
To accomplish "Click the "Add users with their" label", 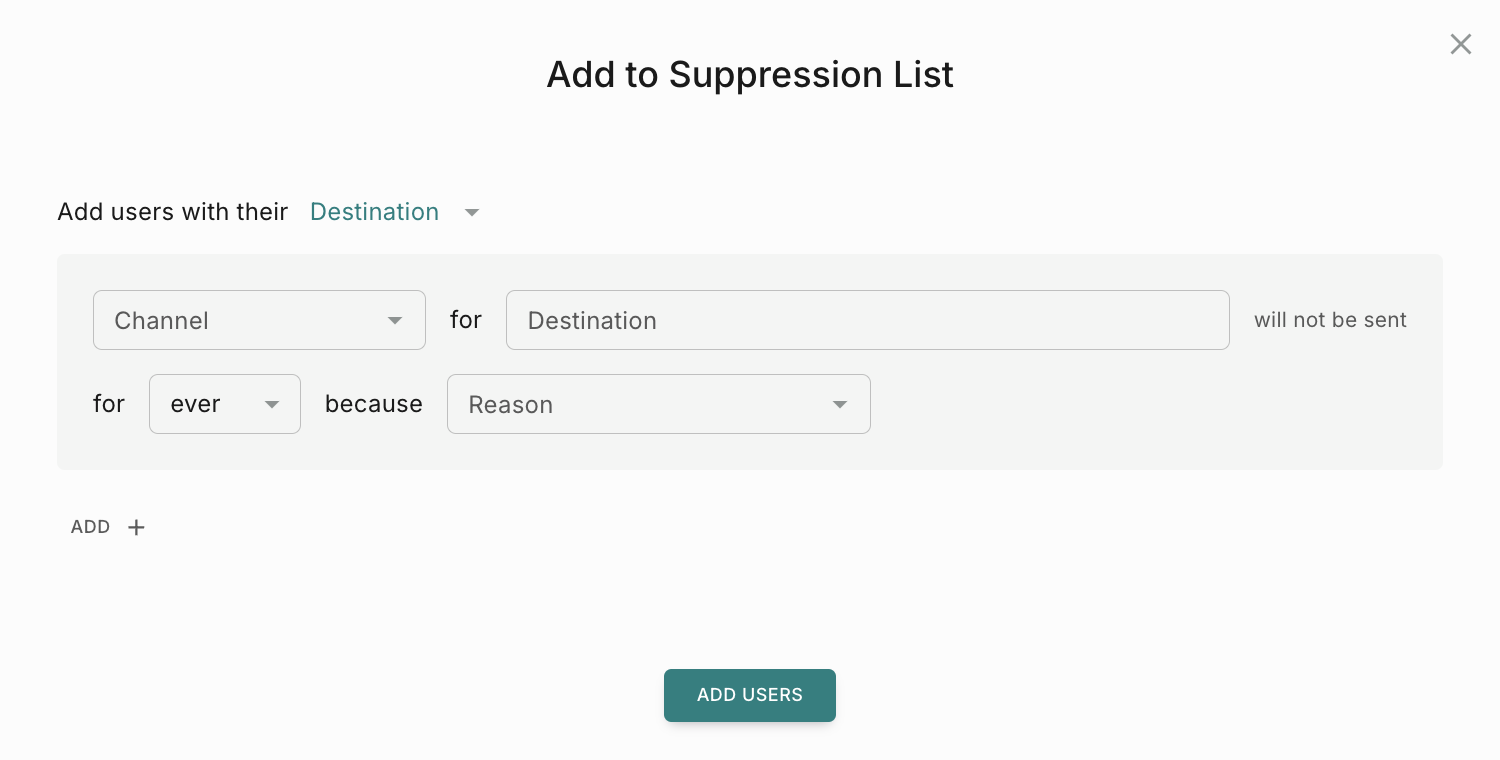I will [173, 212].
